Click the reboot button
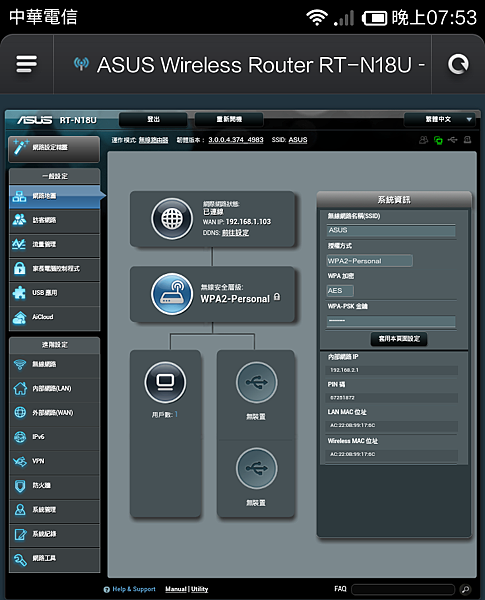This screenshot has width=485, height=600. coord(229,119)
